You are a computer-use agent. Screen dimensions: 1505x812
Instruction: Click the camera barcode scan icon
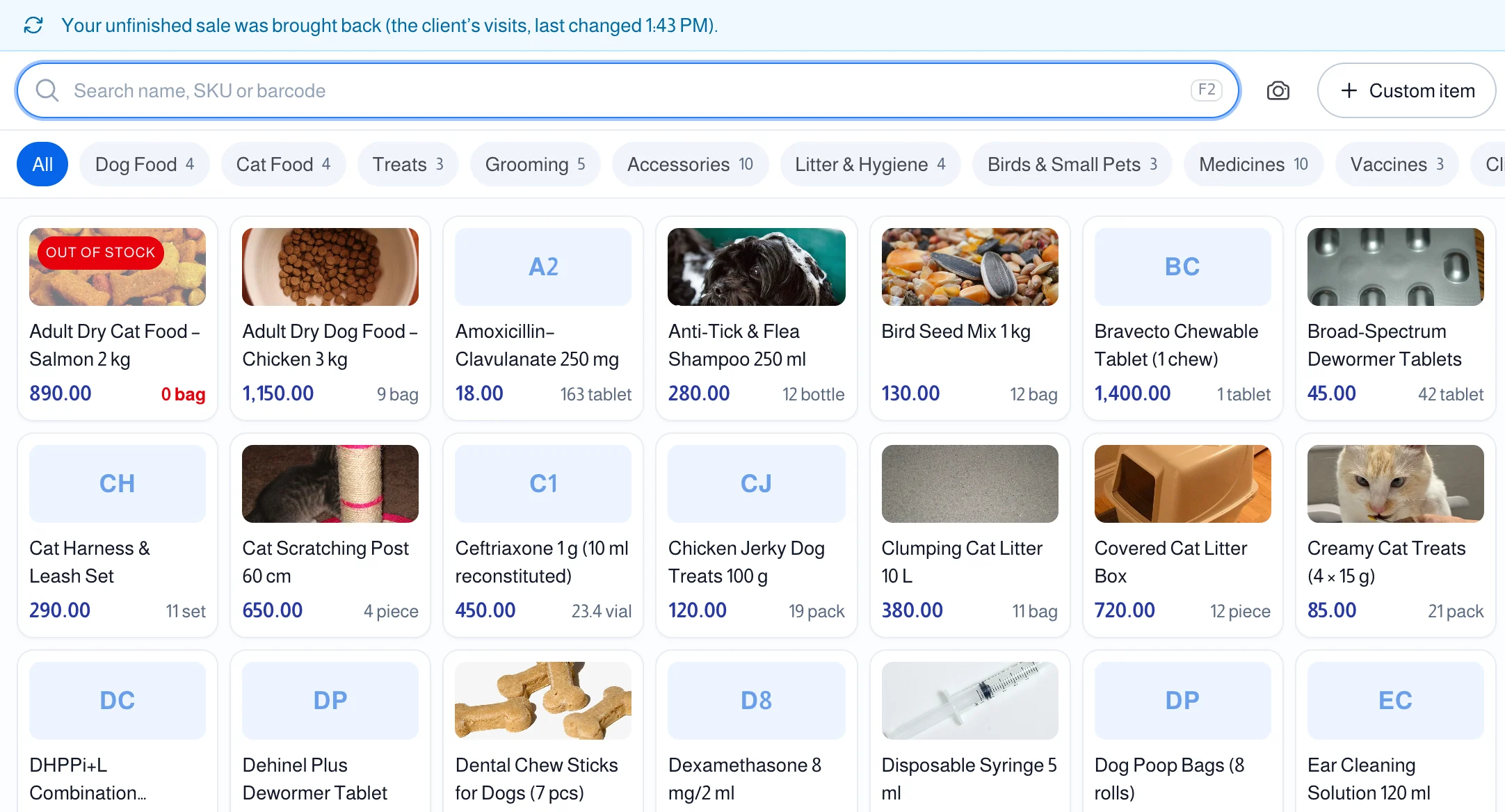[1278, 90]
